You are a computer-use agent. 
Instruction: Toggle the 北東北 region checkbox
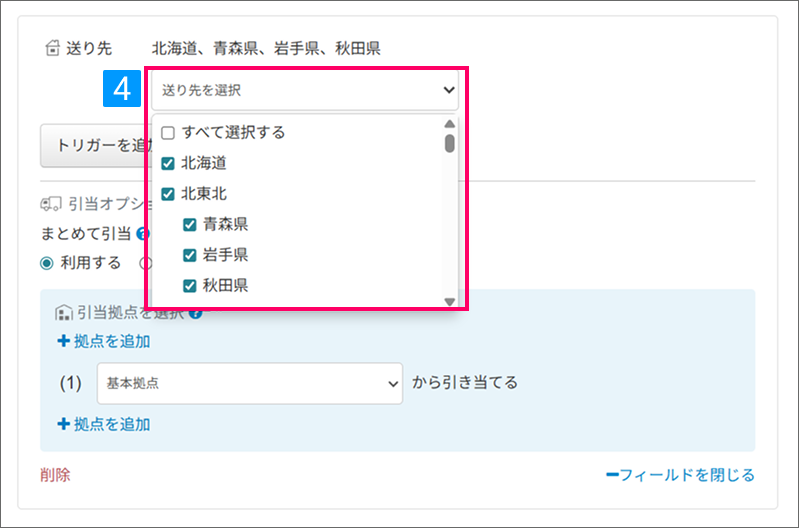click(168, 193)
